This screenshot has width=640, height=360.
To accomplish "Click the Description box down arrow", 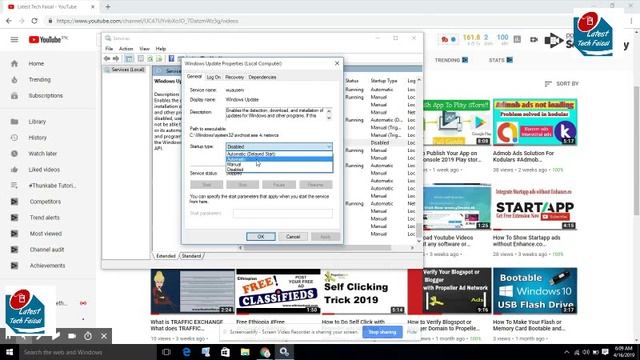I will [x=329, y=118].
